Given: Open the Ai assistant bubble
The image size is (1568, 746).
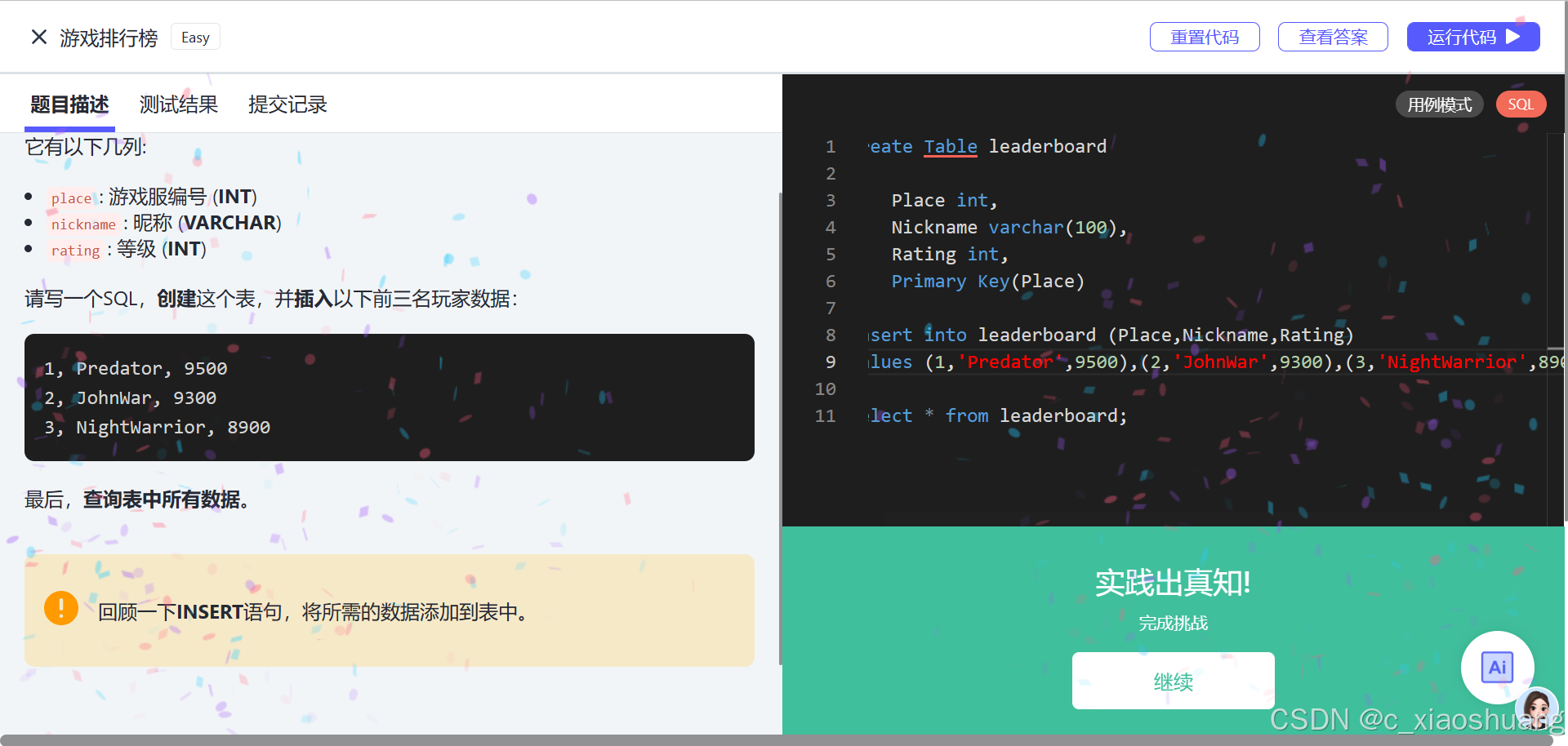Looking at the screenshot, I should pos(1497,667).
